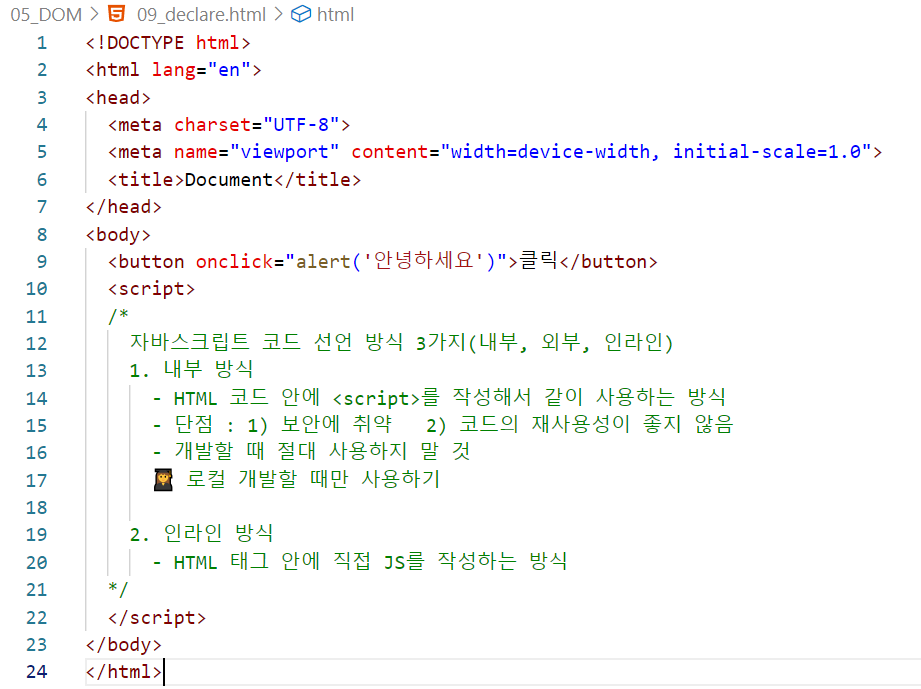Click the html symbol breadcrumb
The image size is (921, 689).
pos(335,14)
